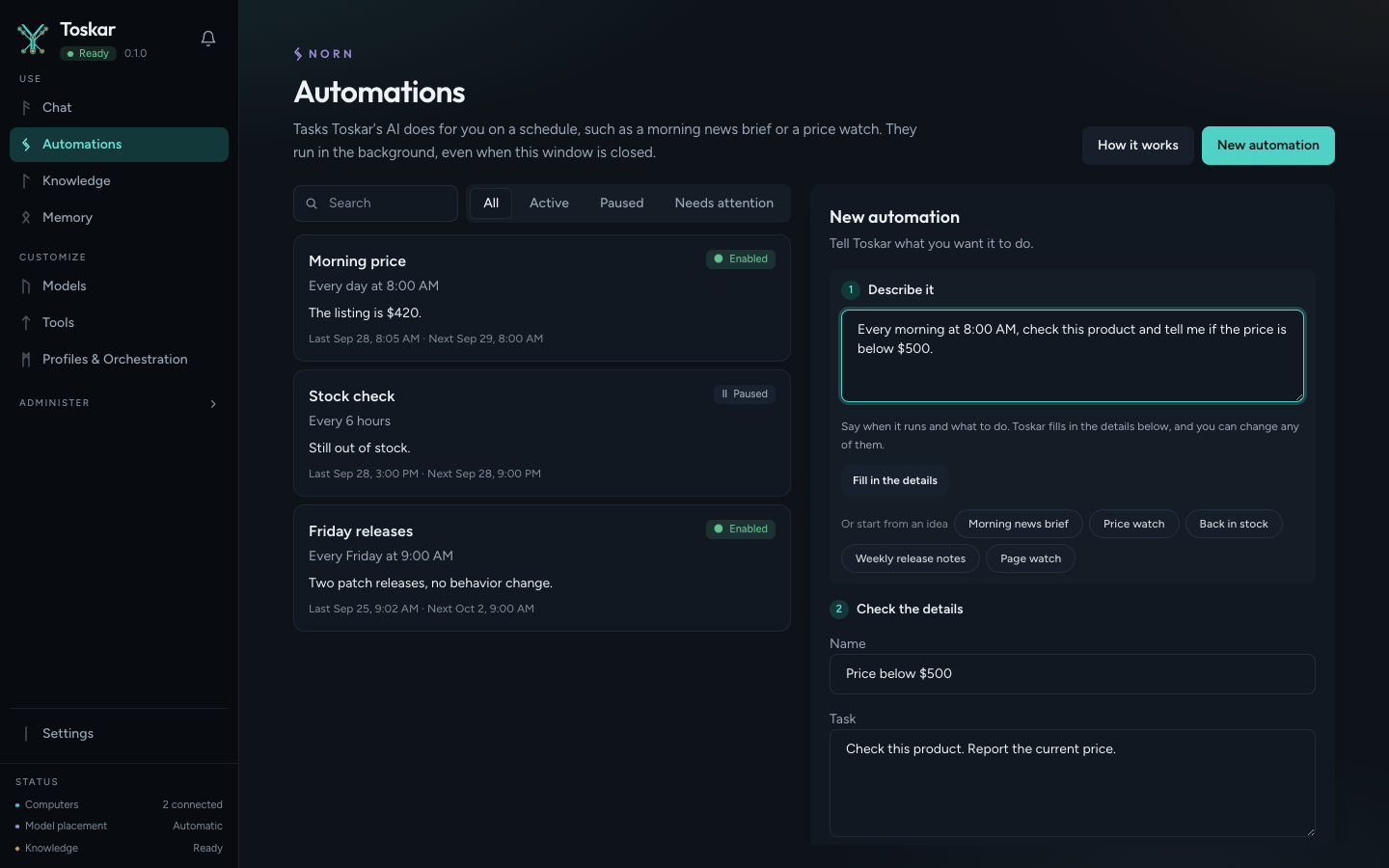Choose the Back in stock idea
This screenshot has height=868, width=1389.
1234,524
